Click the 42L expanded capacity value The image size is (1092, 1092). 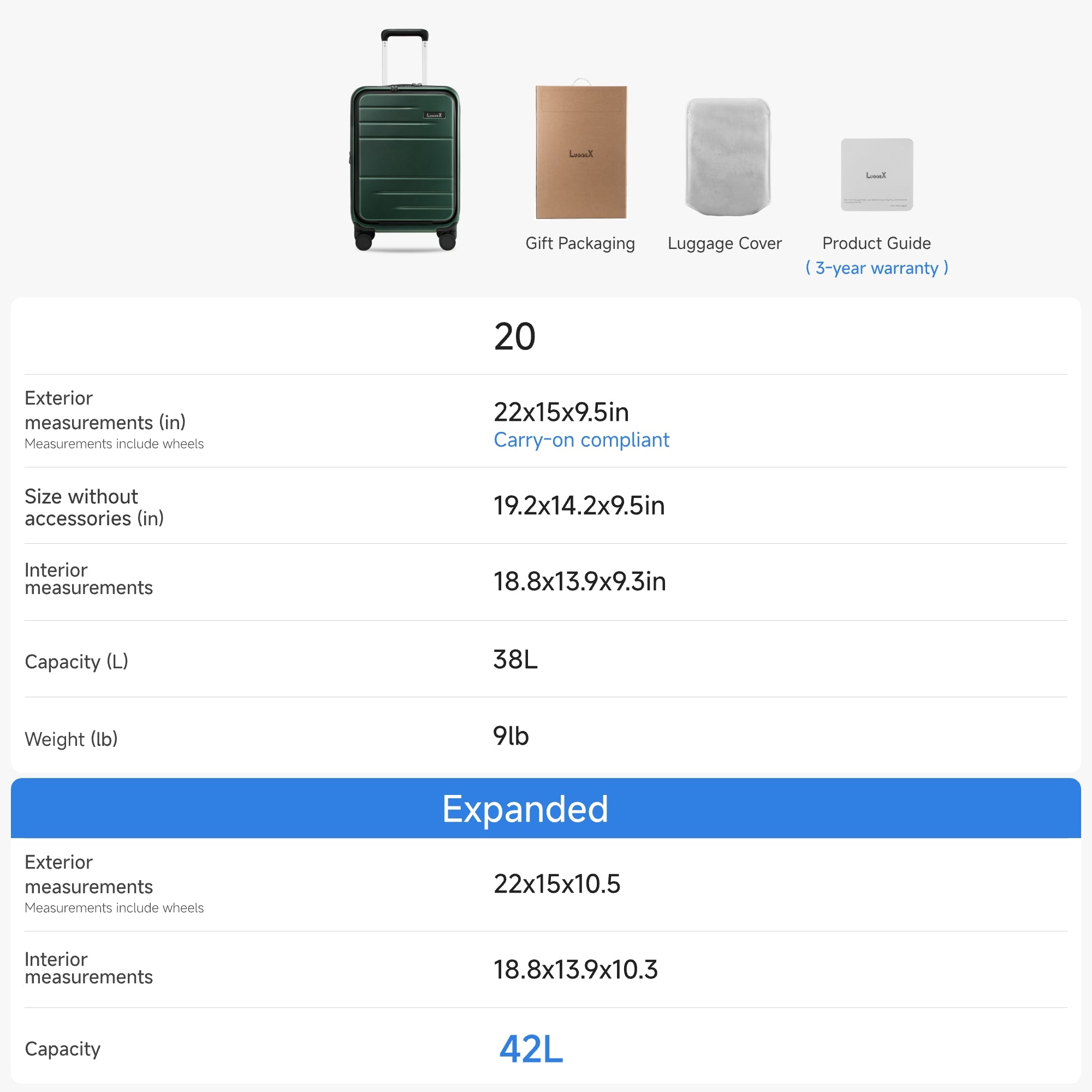(530, 1049)
